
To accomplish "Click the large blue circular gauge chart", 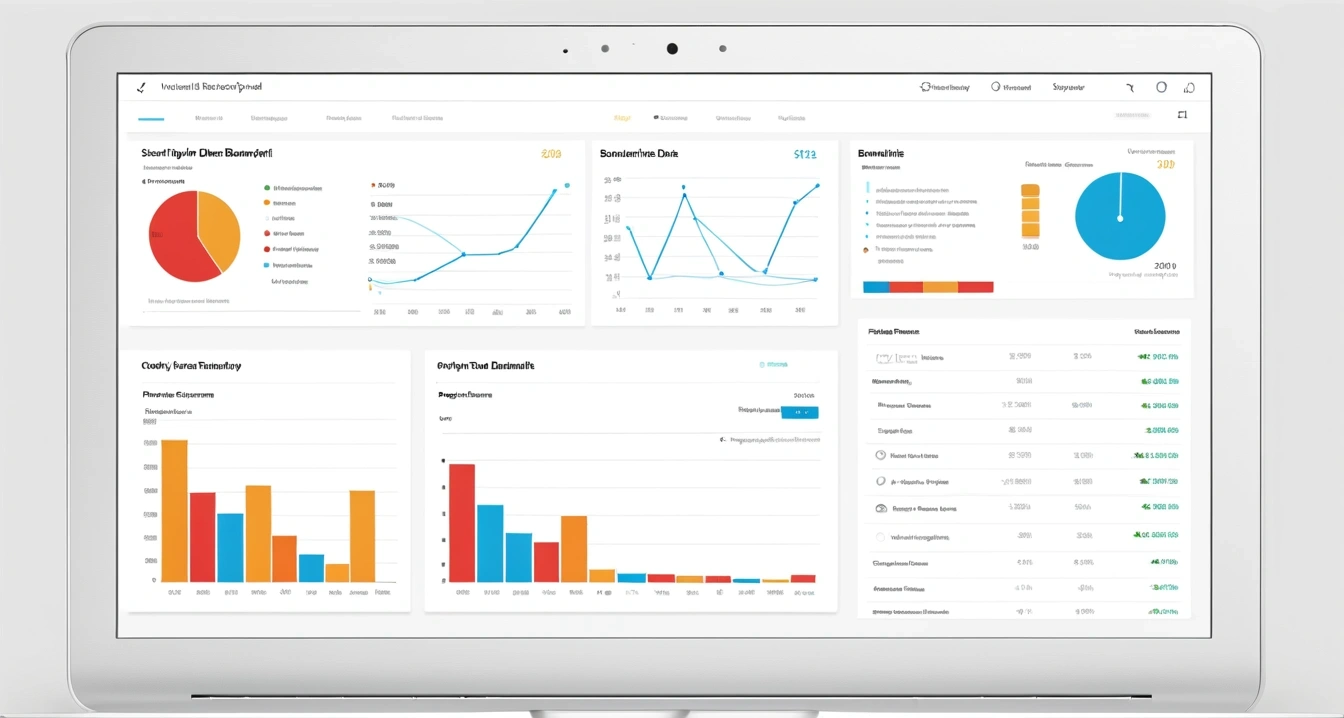I will (x=1120, y=216).
